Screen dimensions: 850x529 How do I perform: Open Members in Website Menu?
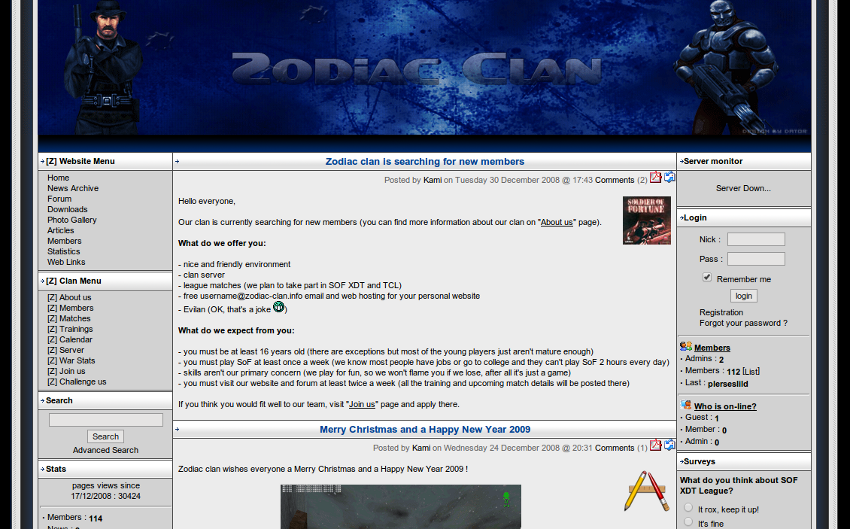point(64,241)
